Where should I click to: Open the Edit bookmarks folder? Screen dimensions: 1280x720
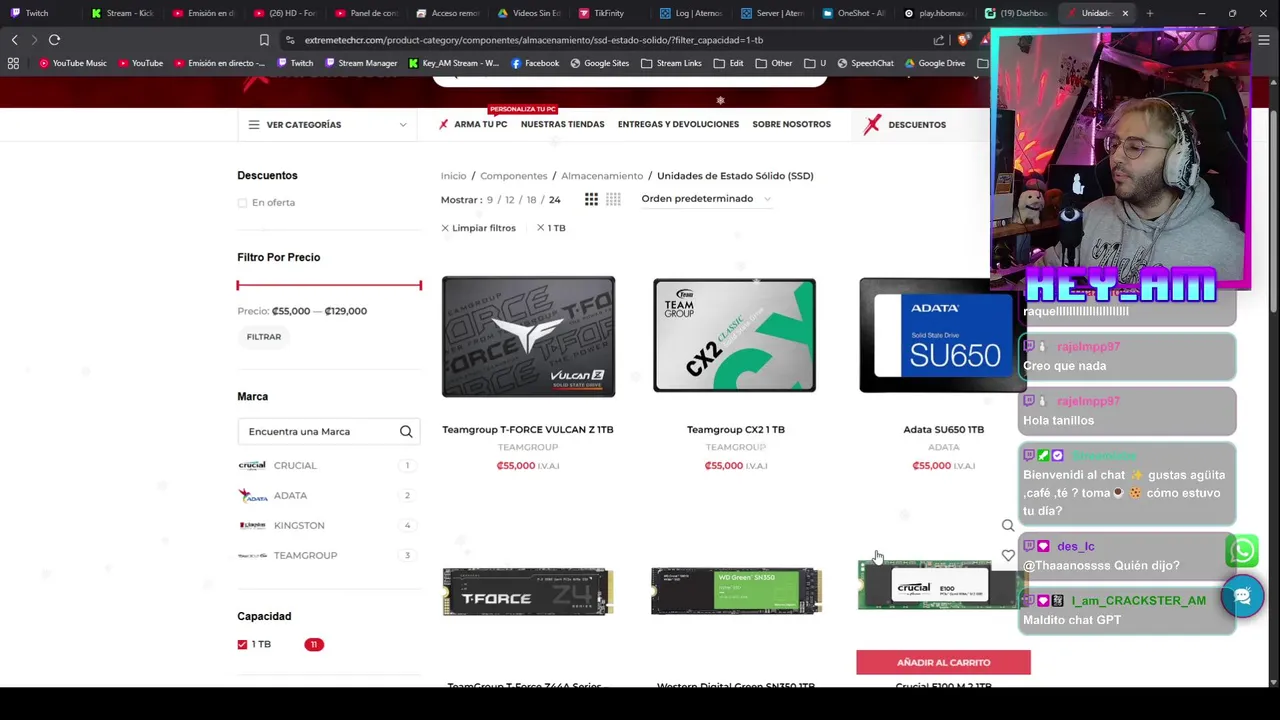[x=729, y=63]
